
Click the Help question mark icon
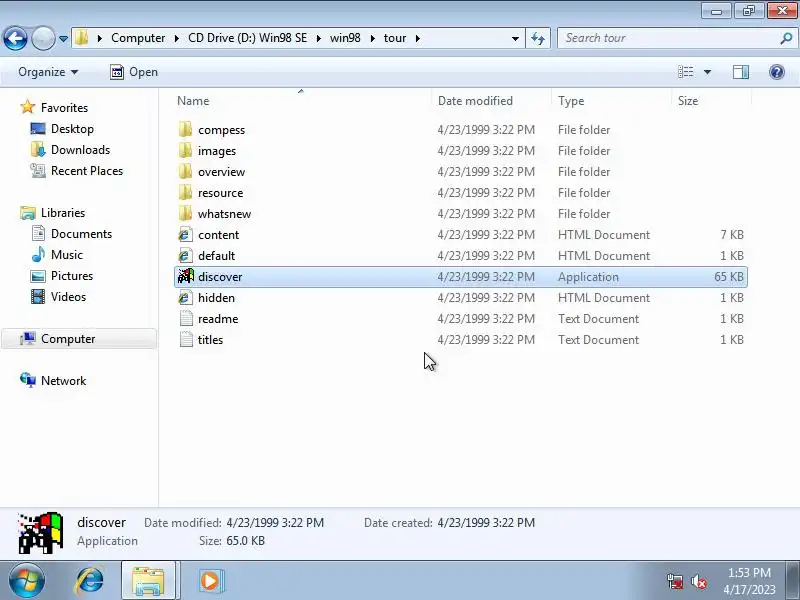(777, 72)
